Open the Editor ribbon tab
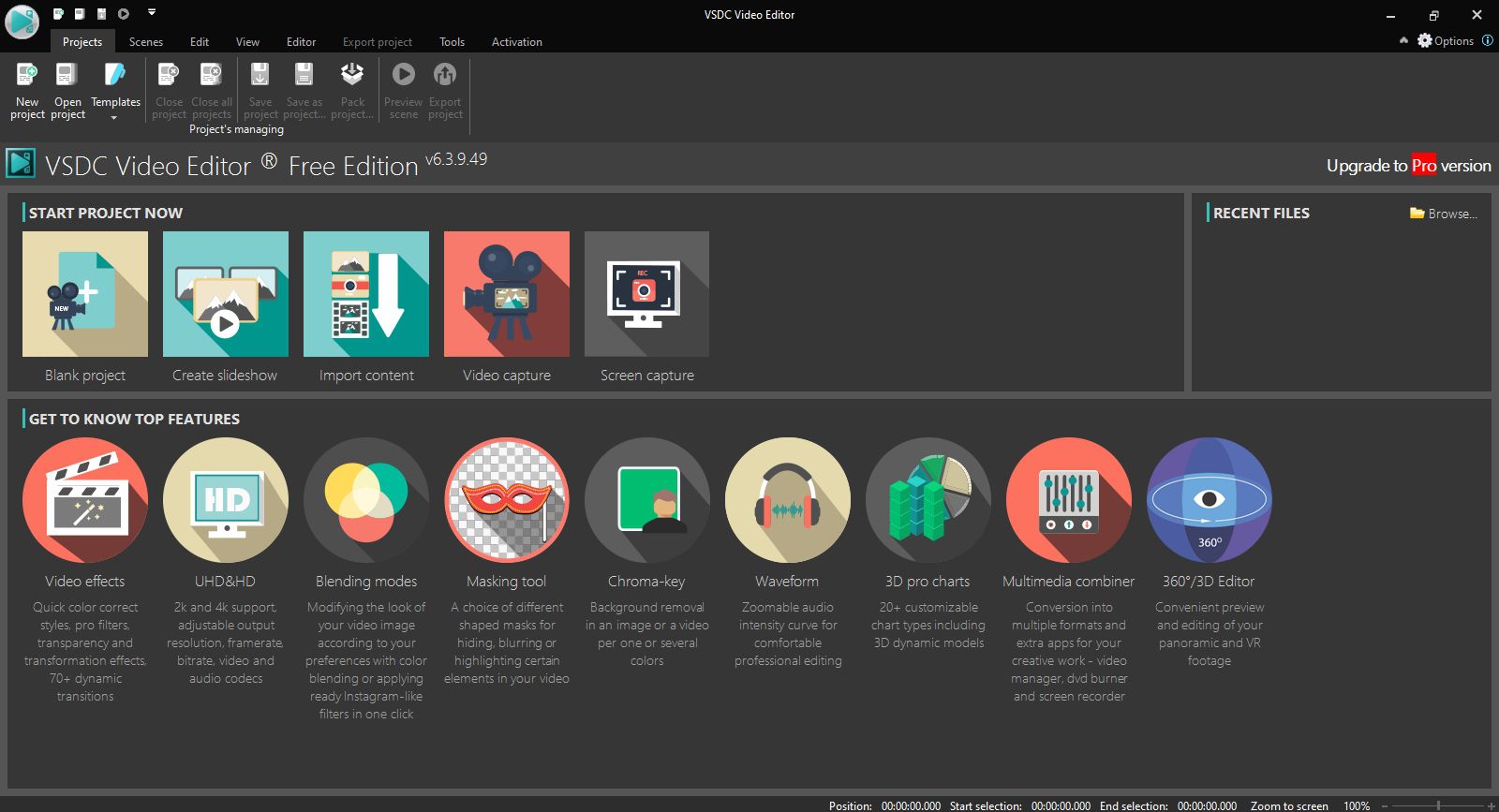 [302, 41]
